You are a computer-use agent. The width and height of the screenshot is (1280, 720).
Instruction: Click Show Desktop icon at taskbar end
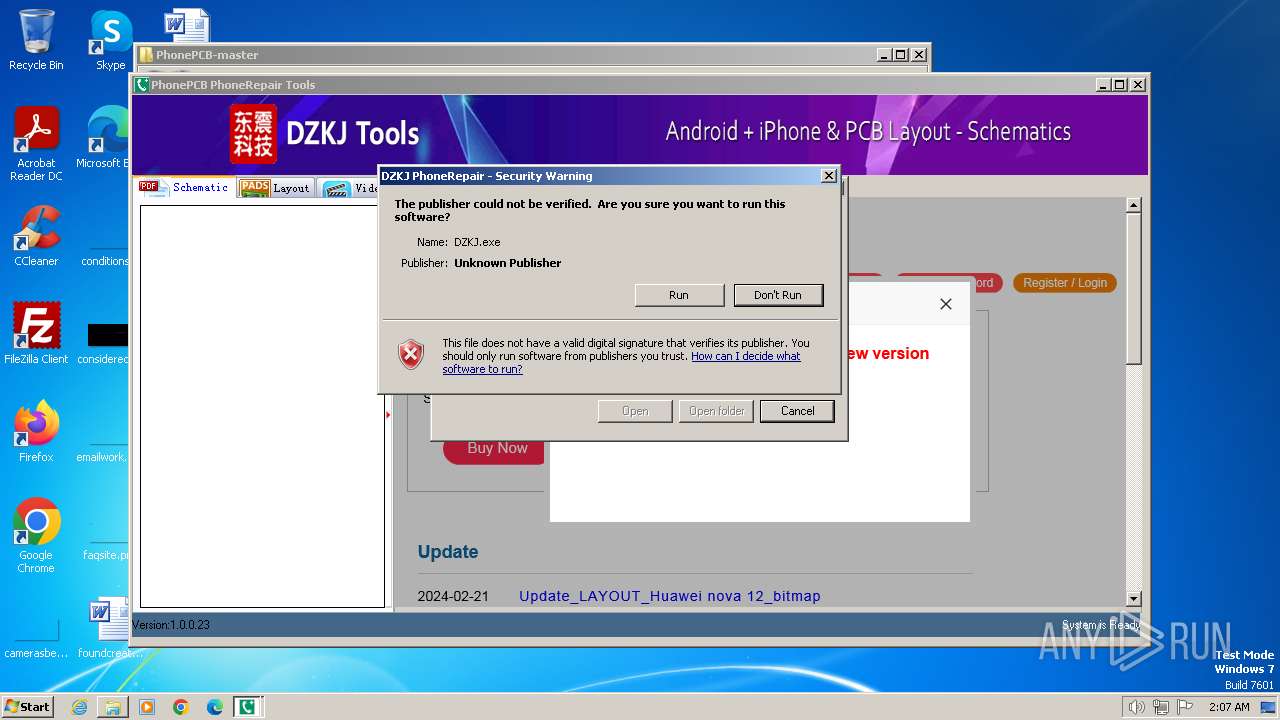[x=1269, y=707]
